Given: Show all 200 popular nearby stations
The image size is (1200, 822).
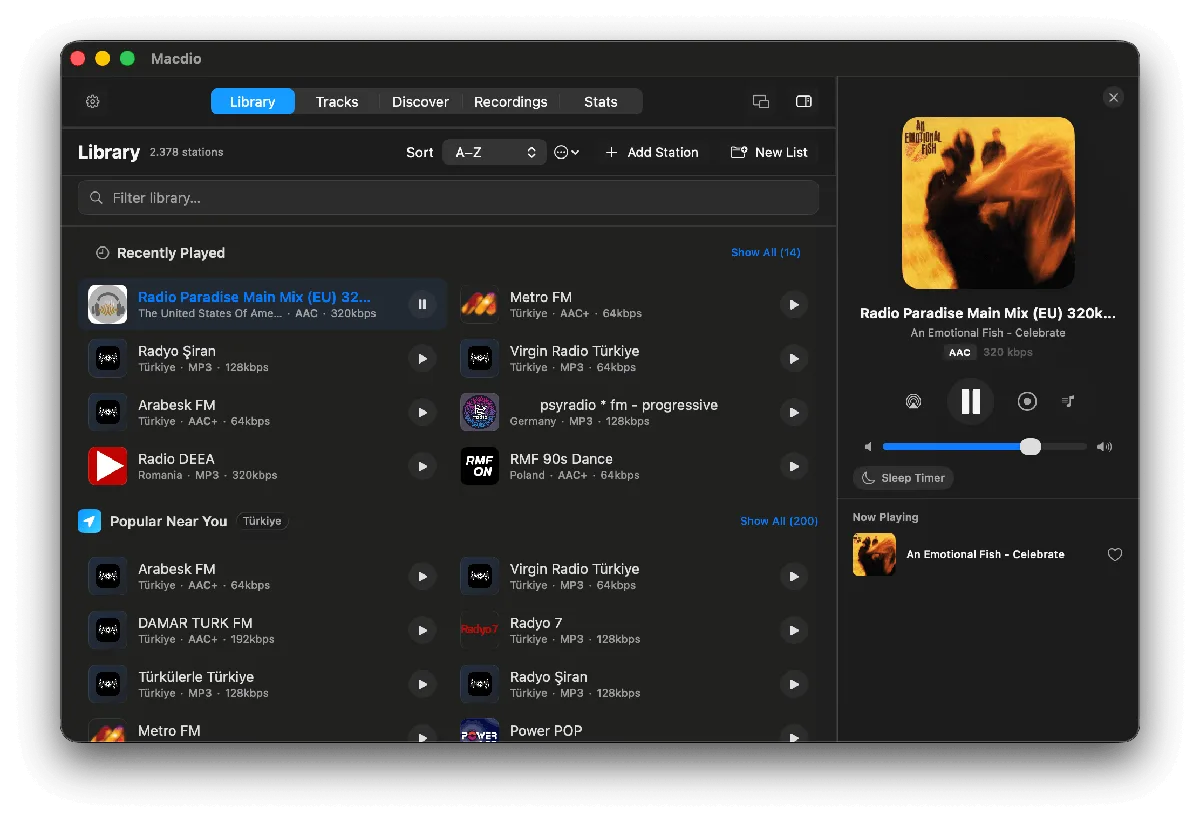Looking at the screenshot, I should pos(779,521).
